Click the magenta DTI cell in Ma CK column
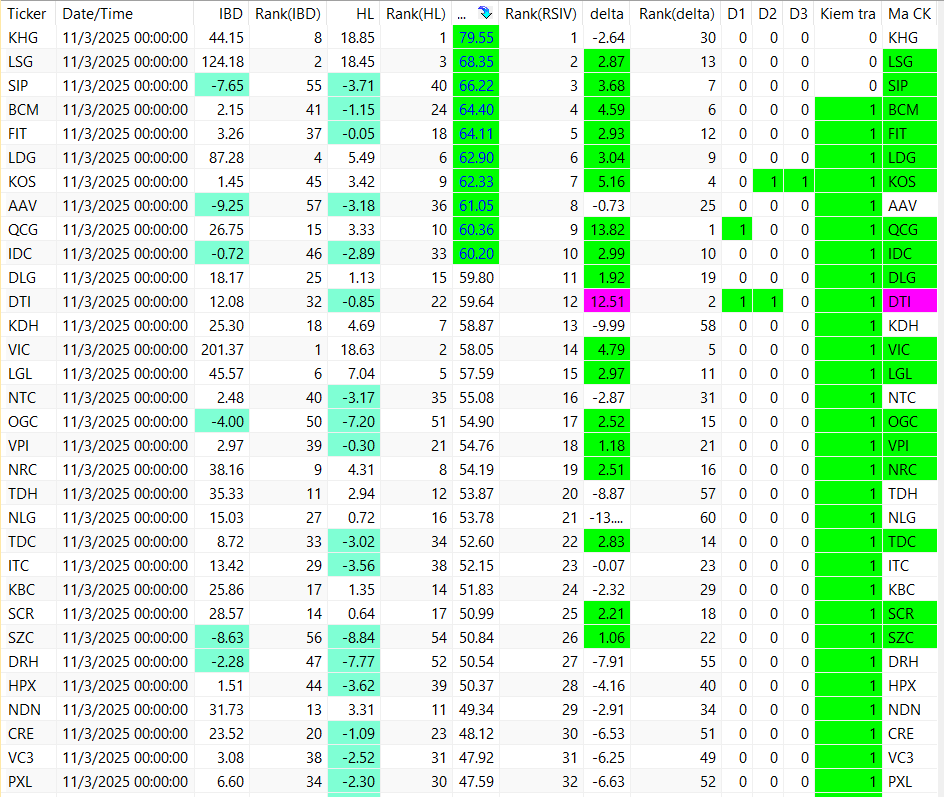944x797 pixels. [910, 302]
